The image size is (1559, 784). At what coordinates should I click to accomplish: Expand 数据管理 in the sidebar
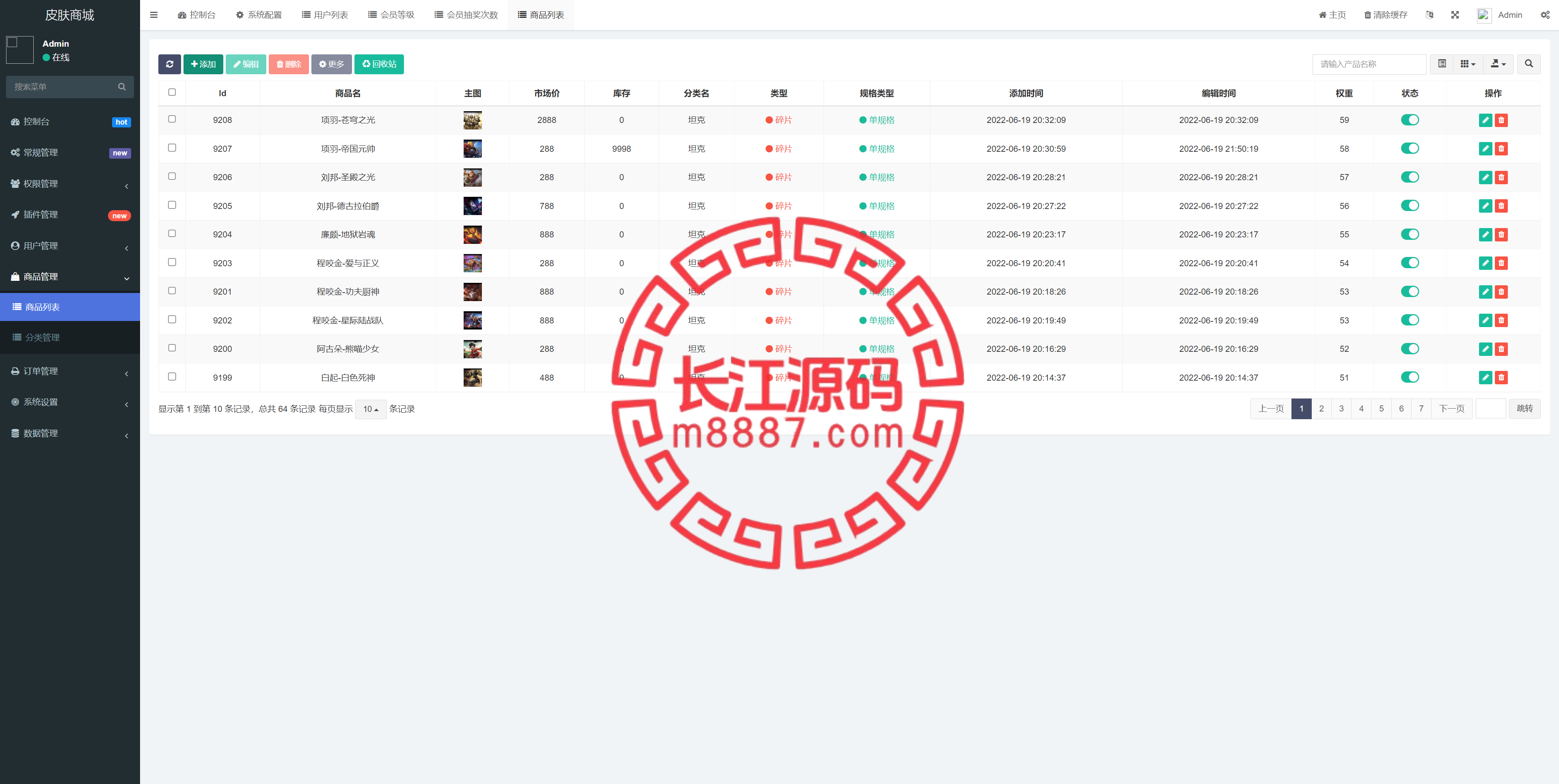tap(70, 434)
